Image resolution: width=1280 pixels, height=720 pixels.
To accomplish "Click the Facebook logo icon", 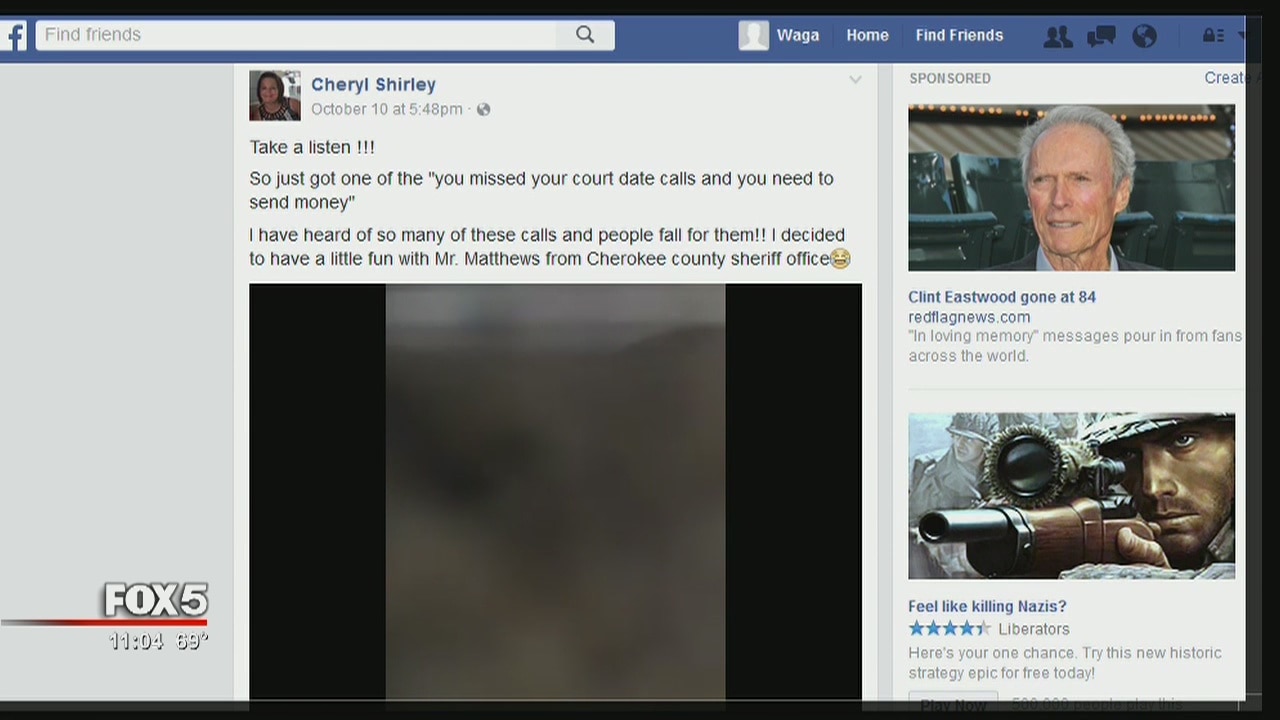I will (x=14, y=36).
